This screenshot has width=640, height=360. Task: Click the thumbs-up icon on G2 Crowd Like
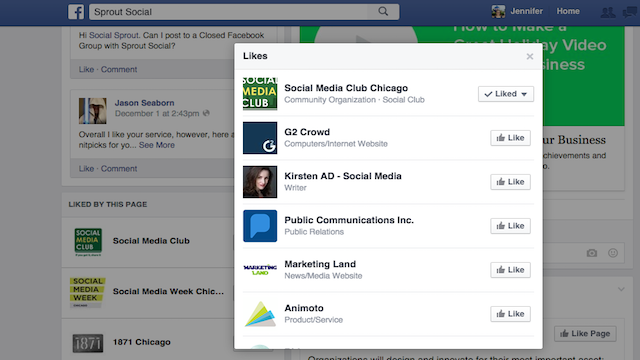point(501,138)
